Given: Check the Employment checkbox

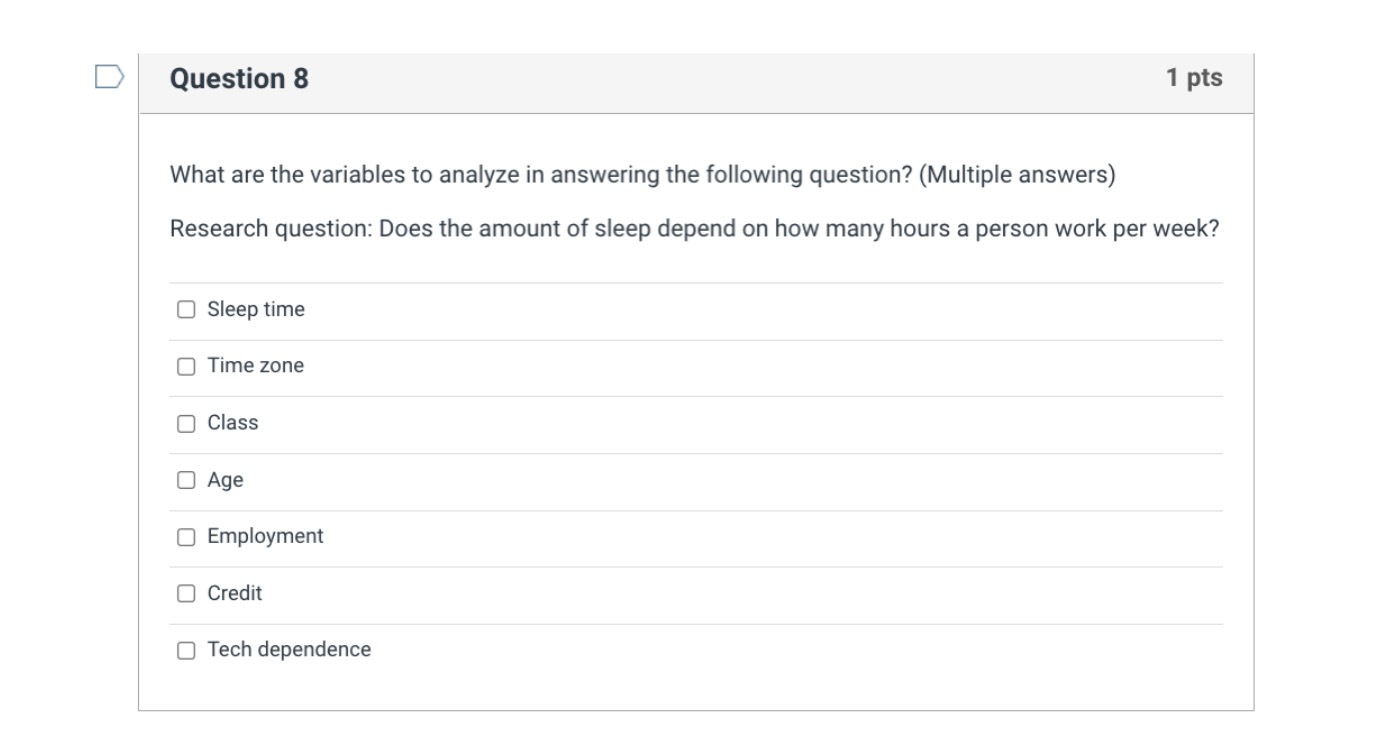Looking at the screenshot, I should tap(187, 537).
